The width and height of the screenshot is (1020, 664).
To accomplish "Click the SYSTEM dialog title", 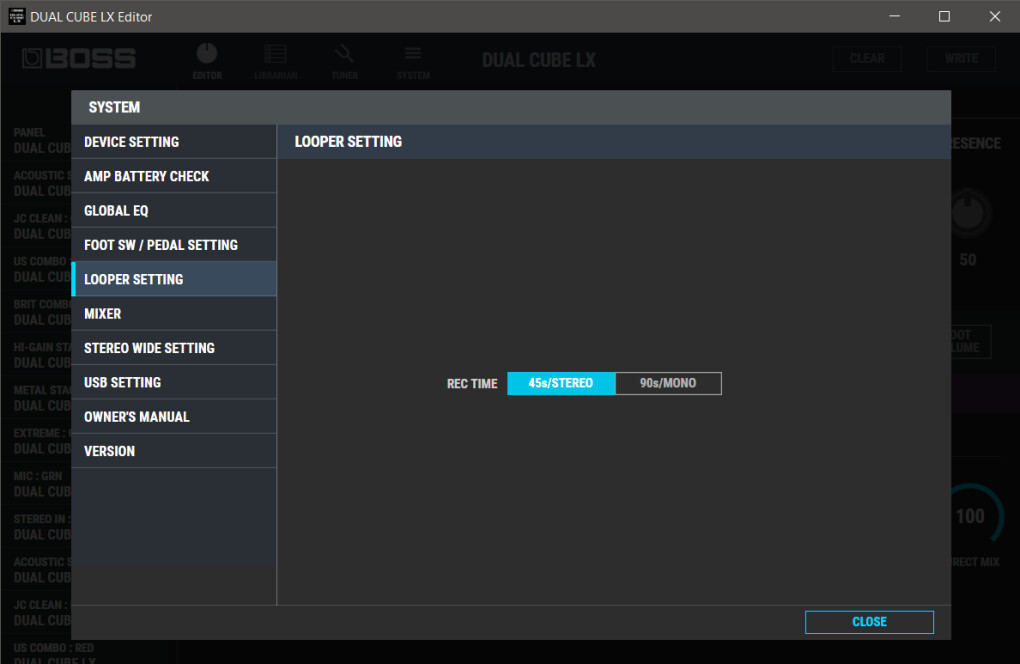I will pyautogui.click(x=114, y=107).
